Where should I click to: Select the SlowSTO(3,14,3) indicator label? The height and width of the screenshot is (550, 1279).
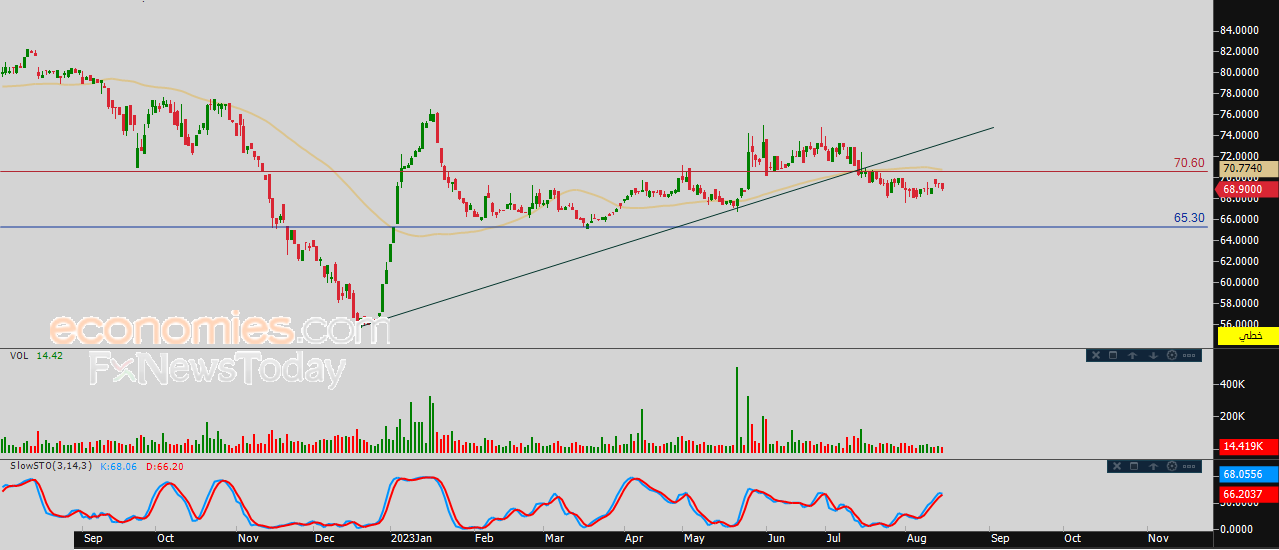[51, 466]
